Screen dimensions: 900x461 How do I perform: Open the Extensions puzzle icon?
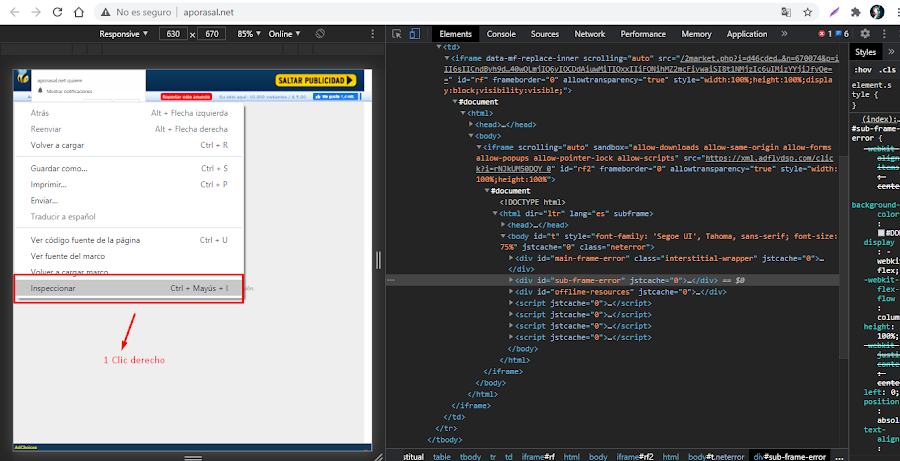pos(856,12)
